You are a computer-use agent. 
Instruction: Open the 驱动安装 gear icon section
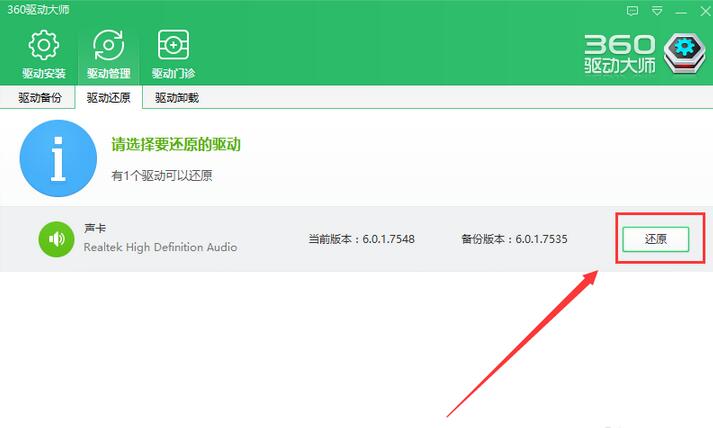tap(44, 54)
